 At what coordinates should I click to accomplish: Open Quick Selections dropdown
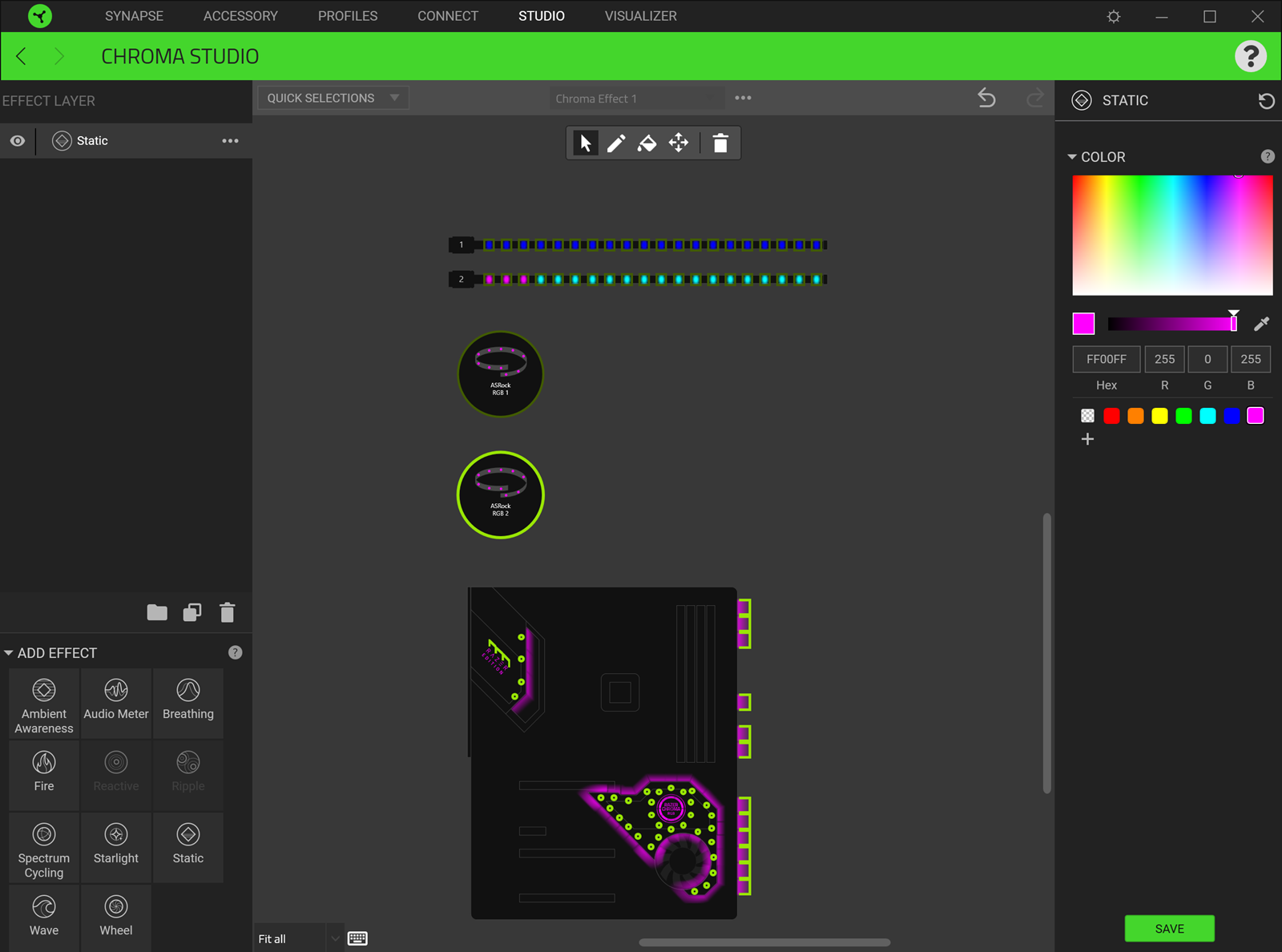point(333,98)
